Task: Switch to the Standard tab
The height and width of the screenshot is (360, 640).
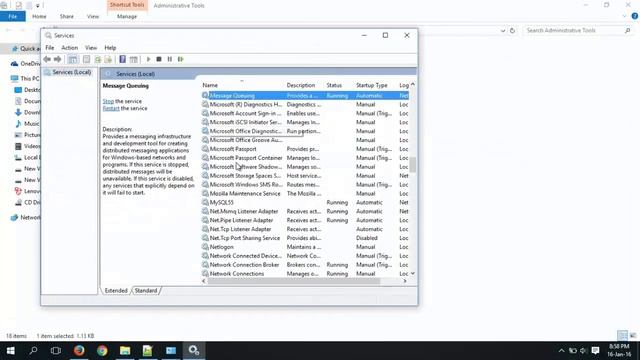Action: (x=146, y=291)
